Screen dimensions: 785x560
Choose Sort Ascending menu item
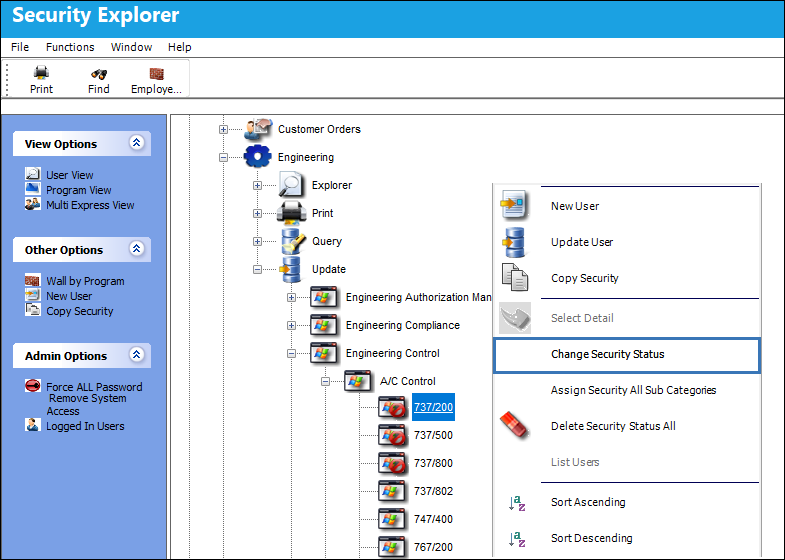tap(627, 502)
